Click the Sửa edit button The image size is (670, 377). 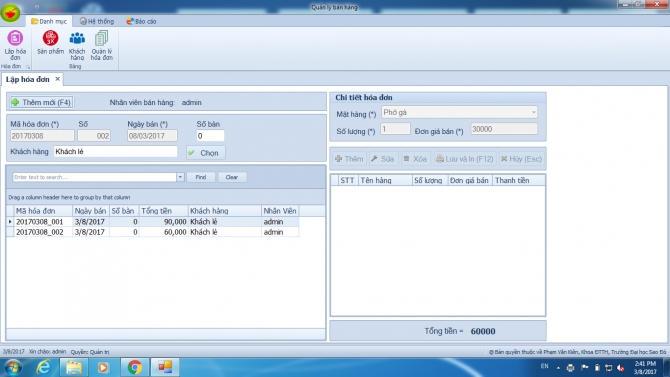[383, 159]
